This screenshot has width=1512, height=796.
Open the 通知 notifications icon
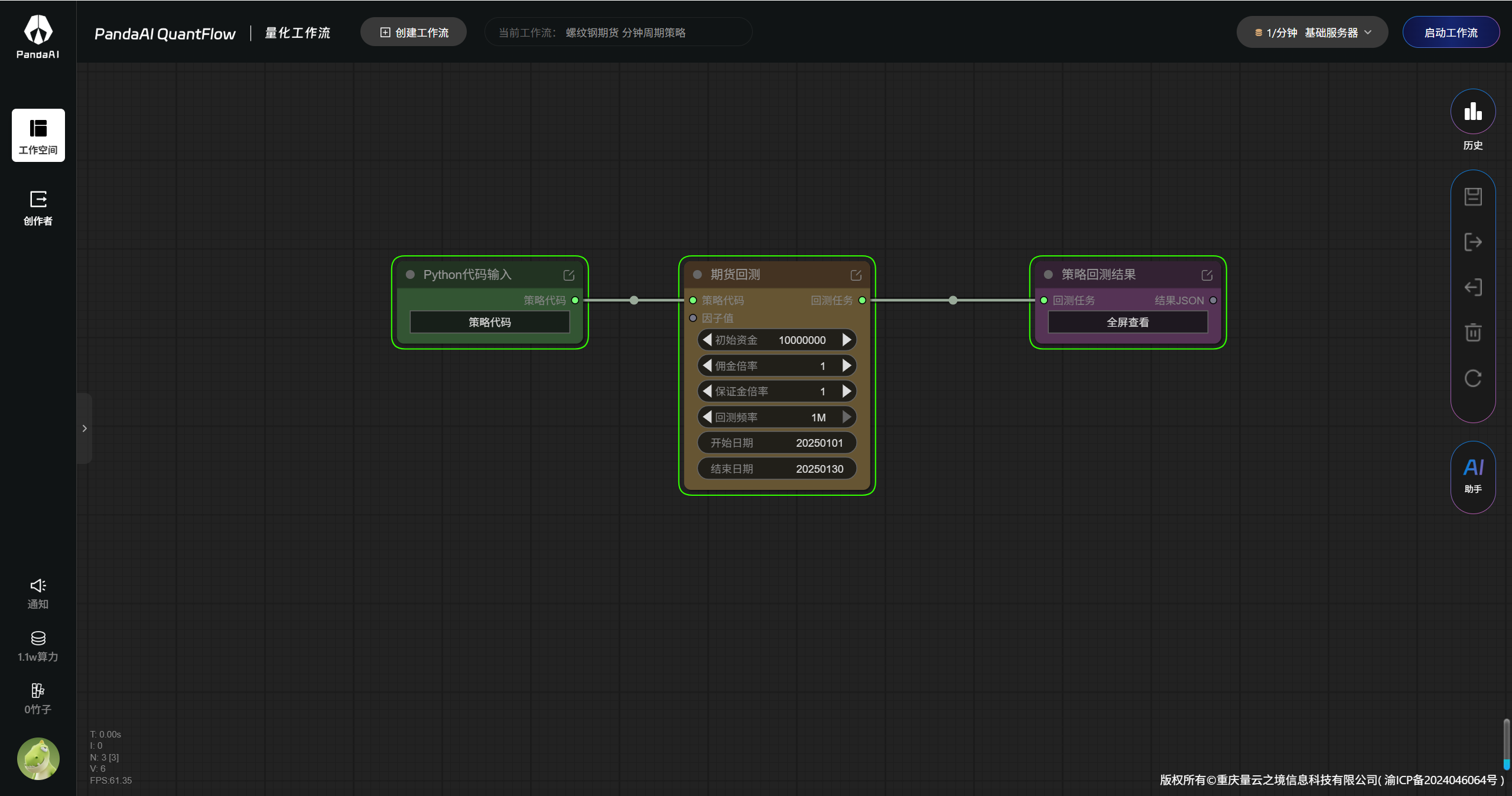(x=38, y=593)
